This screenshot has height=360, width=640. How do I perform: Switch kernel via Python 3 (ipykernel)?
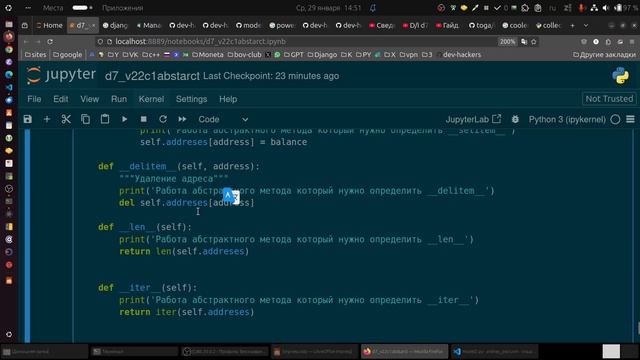click(x=567, y=119)
